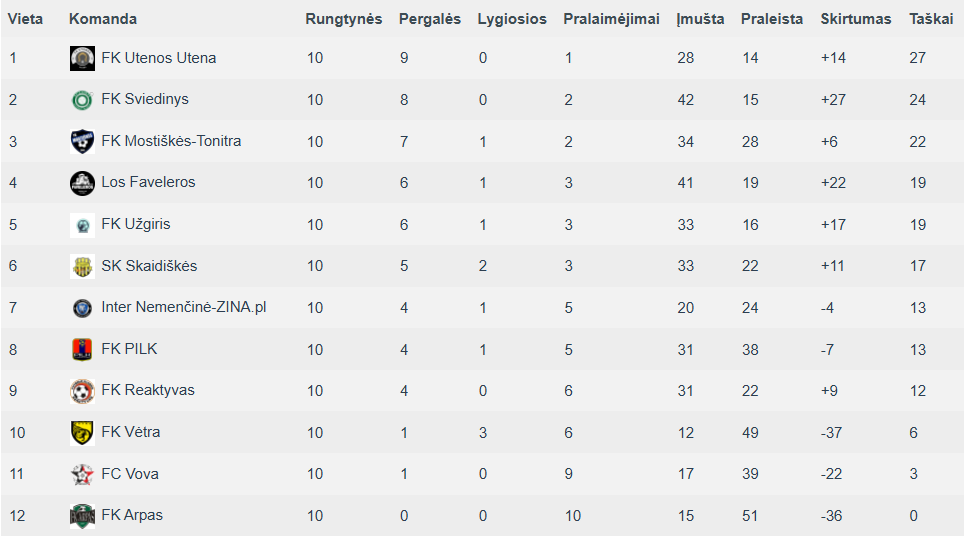The width and height of the screenshot is (966, 538).
Task: Click the FK PILK red logo
Action: coord(82,349)
